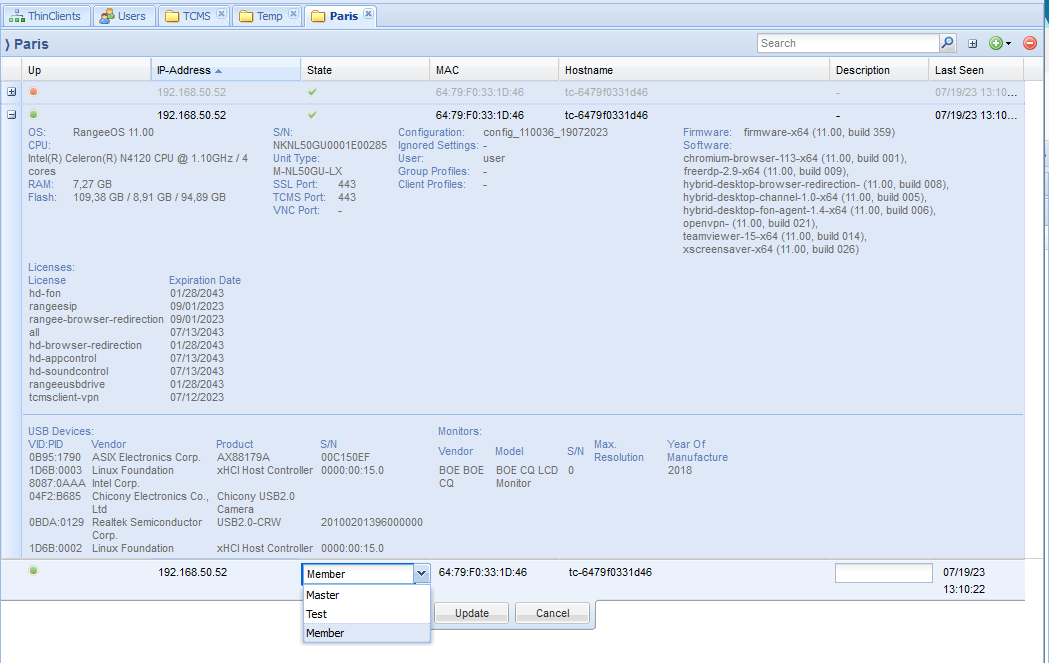Click the ThinClients network icon
Viewport: 1049px width, 663px height.
[16, 16]
